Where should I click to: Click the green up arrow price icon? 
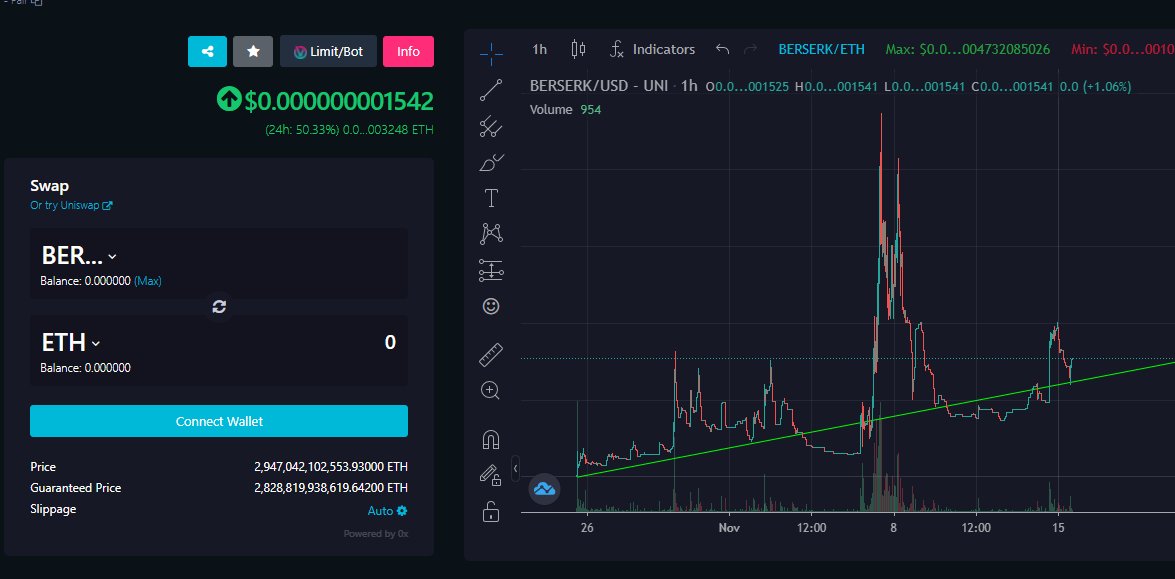click(x=229, y=99)
